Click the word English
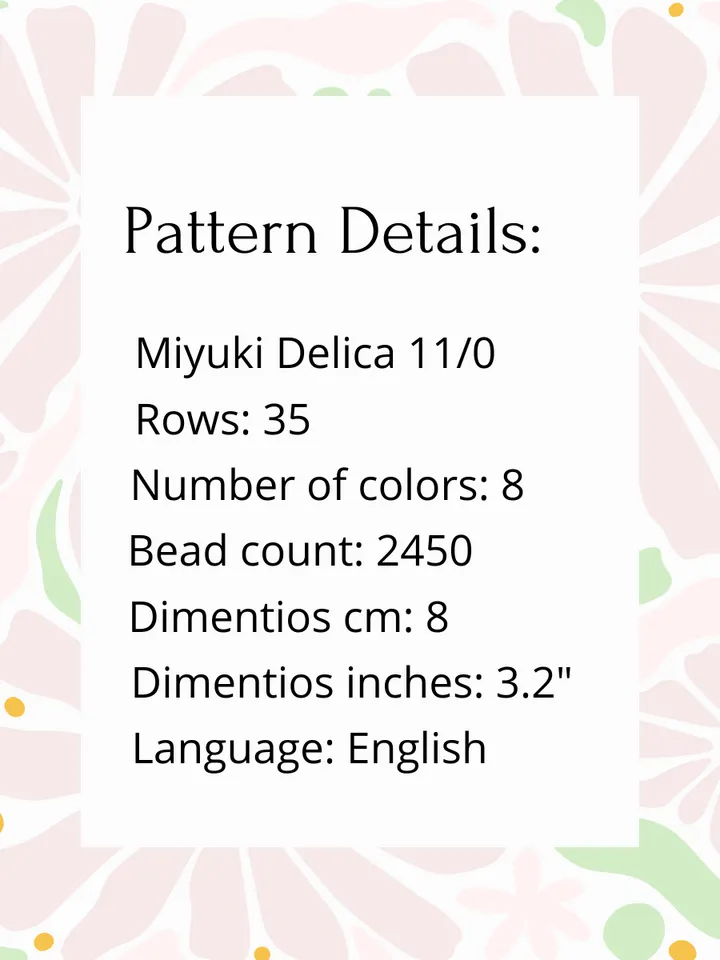This screenshot has width=720, height=960. (x=418, y=749)
